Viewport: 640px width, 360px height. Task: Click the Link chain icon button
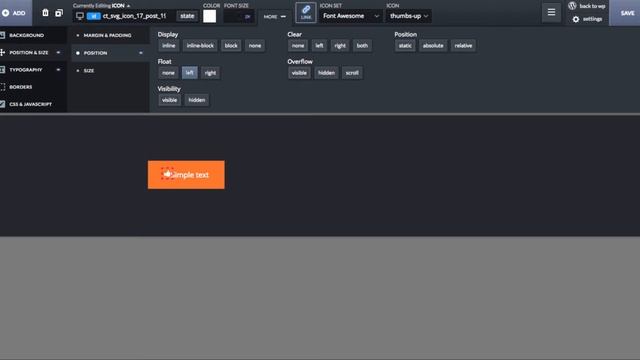(x=306, y=12)
